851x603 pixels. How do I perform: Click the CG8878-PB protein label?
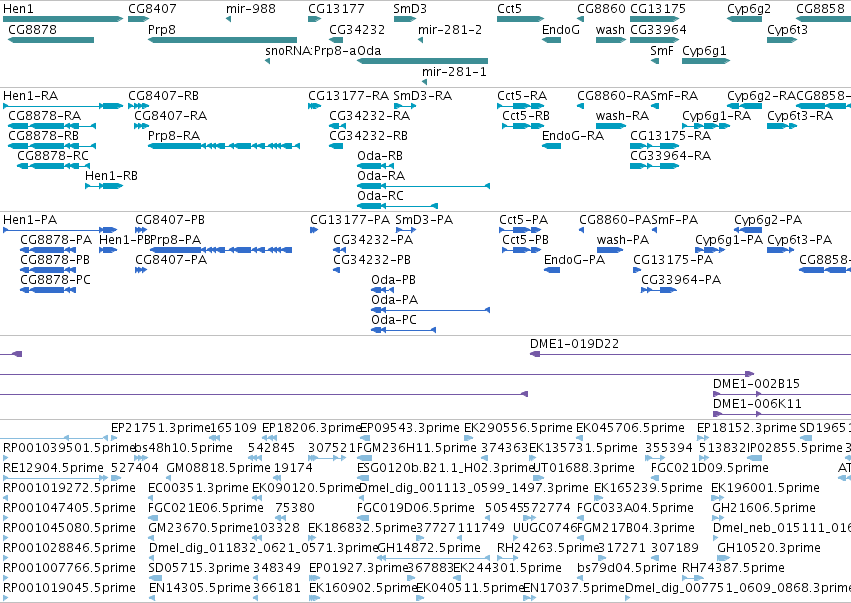click(55, 260)
